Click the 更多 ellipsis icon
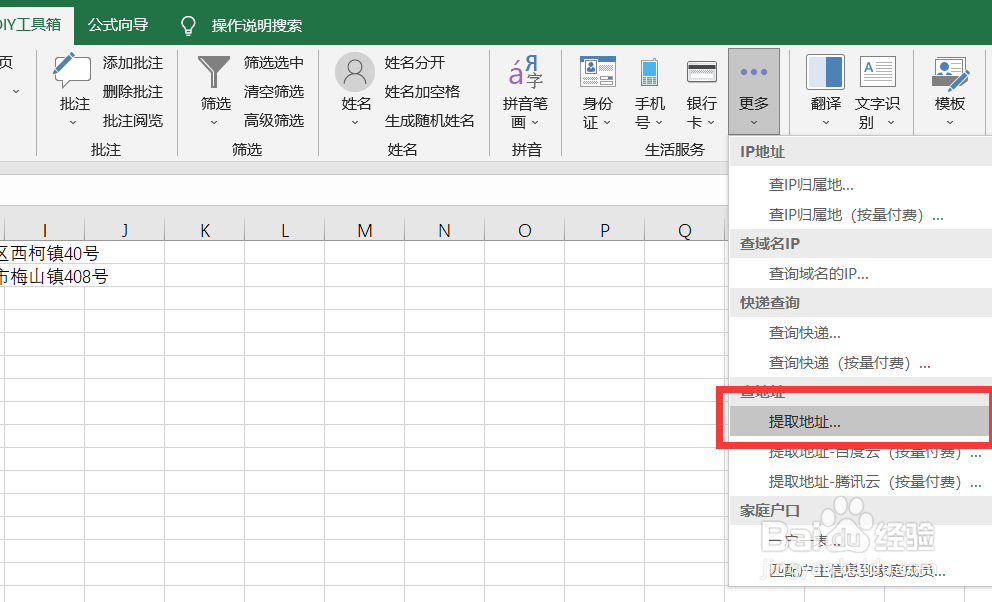This screenshot has width=992, height=602. 754,72
